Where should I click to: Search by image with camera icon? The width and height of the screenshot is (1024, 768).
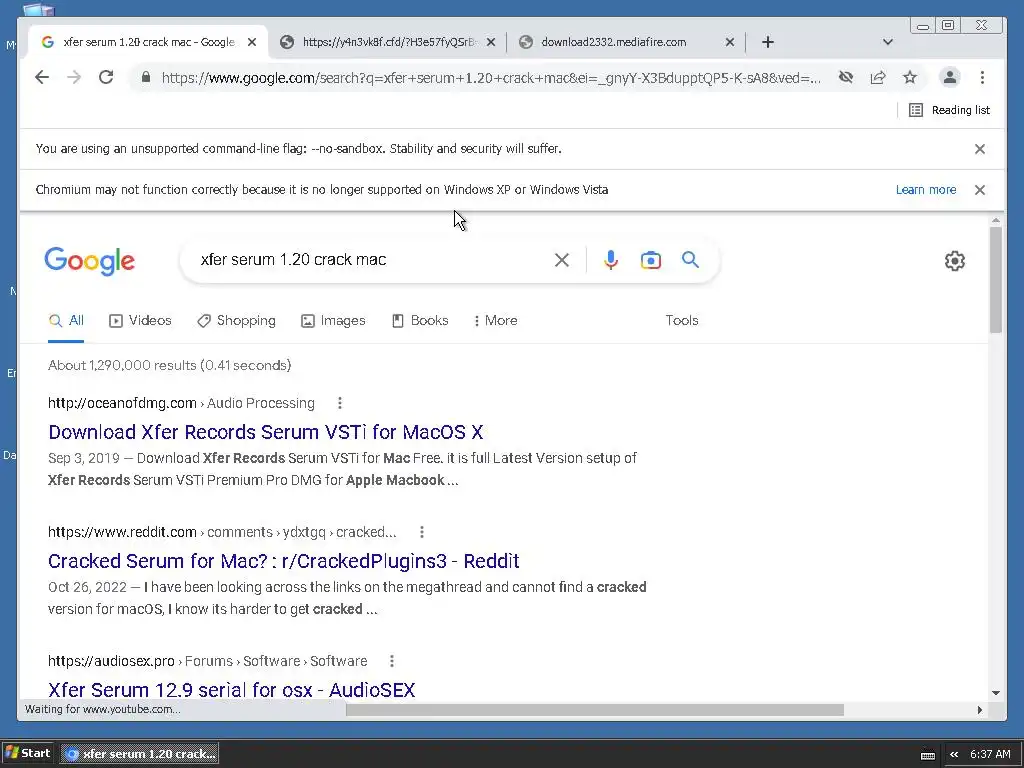tap(650, 260)
